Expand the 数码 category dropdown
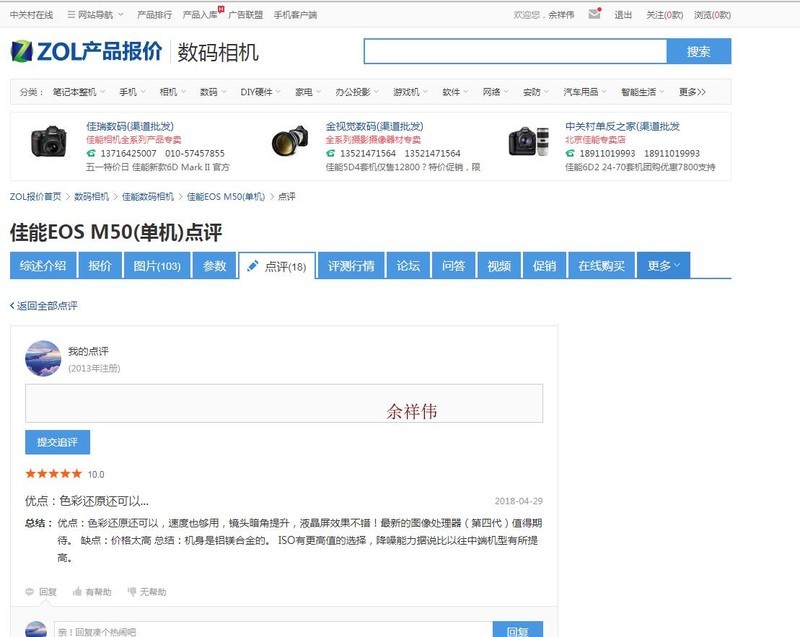This screenshot has height=637, width=800. tap(213, 92)
